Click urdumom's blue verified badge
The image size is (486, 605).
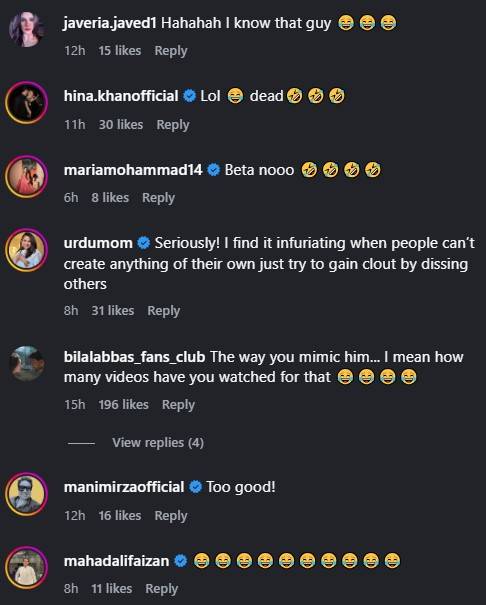(x=144, y=243)
